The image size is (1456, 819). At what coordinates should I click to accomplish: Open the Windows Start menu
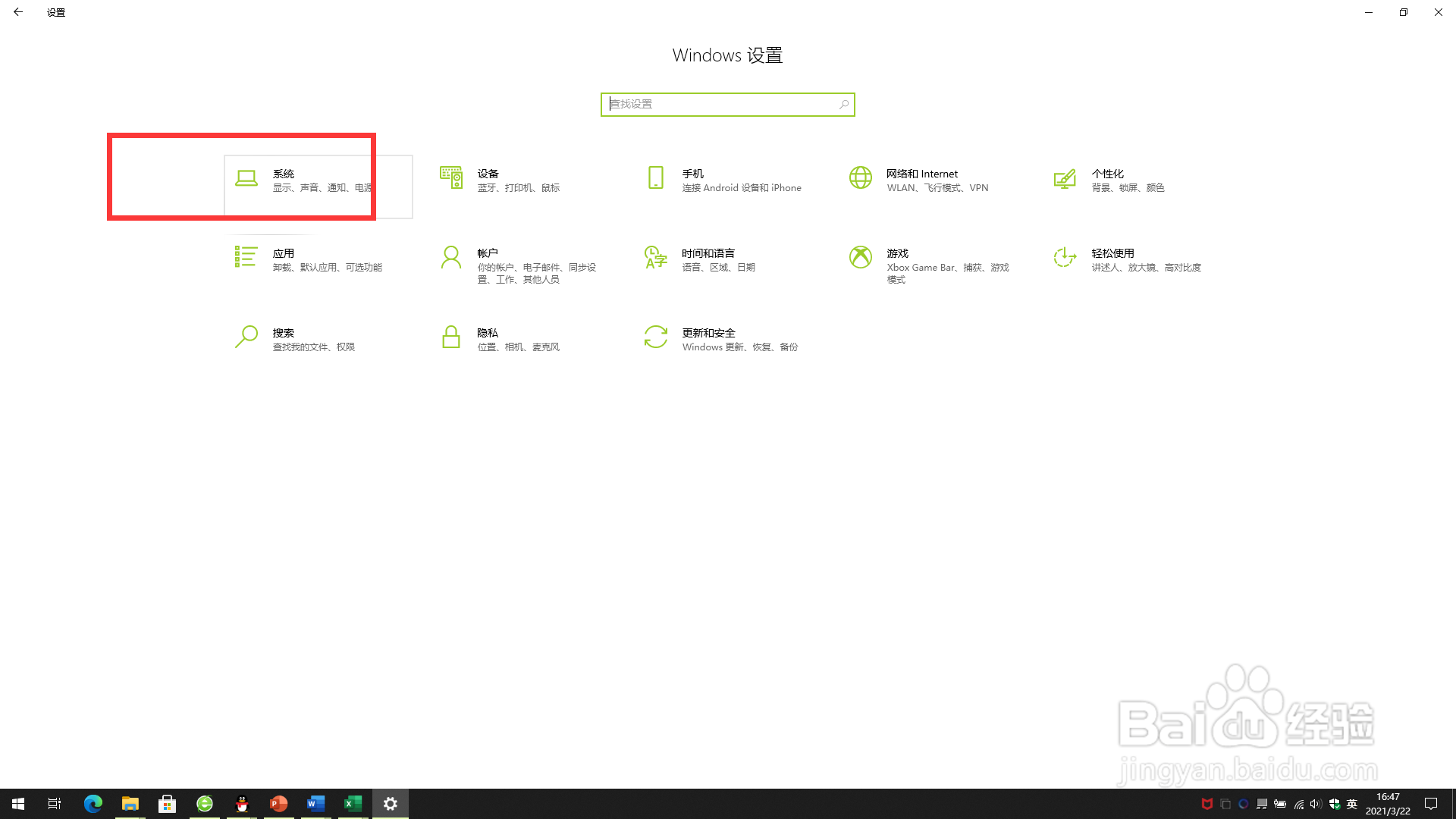(18, 804)
